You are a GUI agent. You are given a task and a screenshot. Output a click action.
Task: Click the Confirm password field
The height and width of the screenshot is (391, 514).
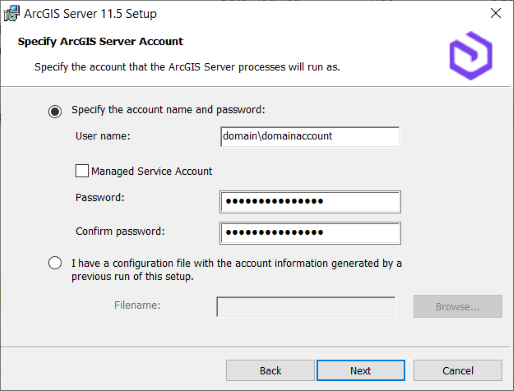[x=310, y=233]
